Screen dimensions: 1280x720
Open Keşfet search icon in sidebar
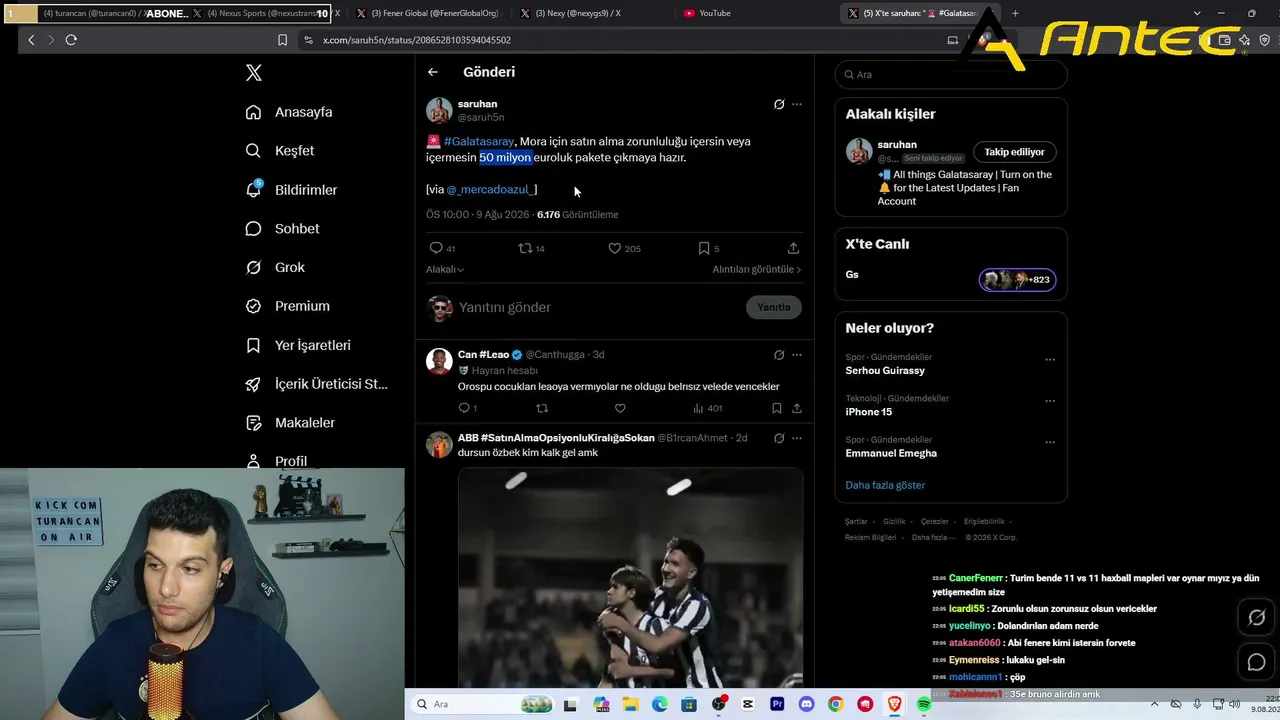pos(254,151)
